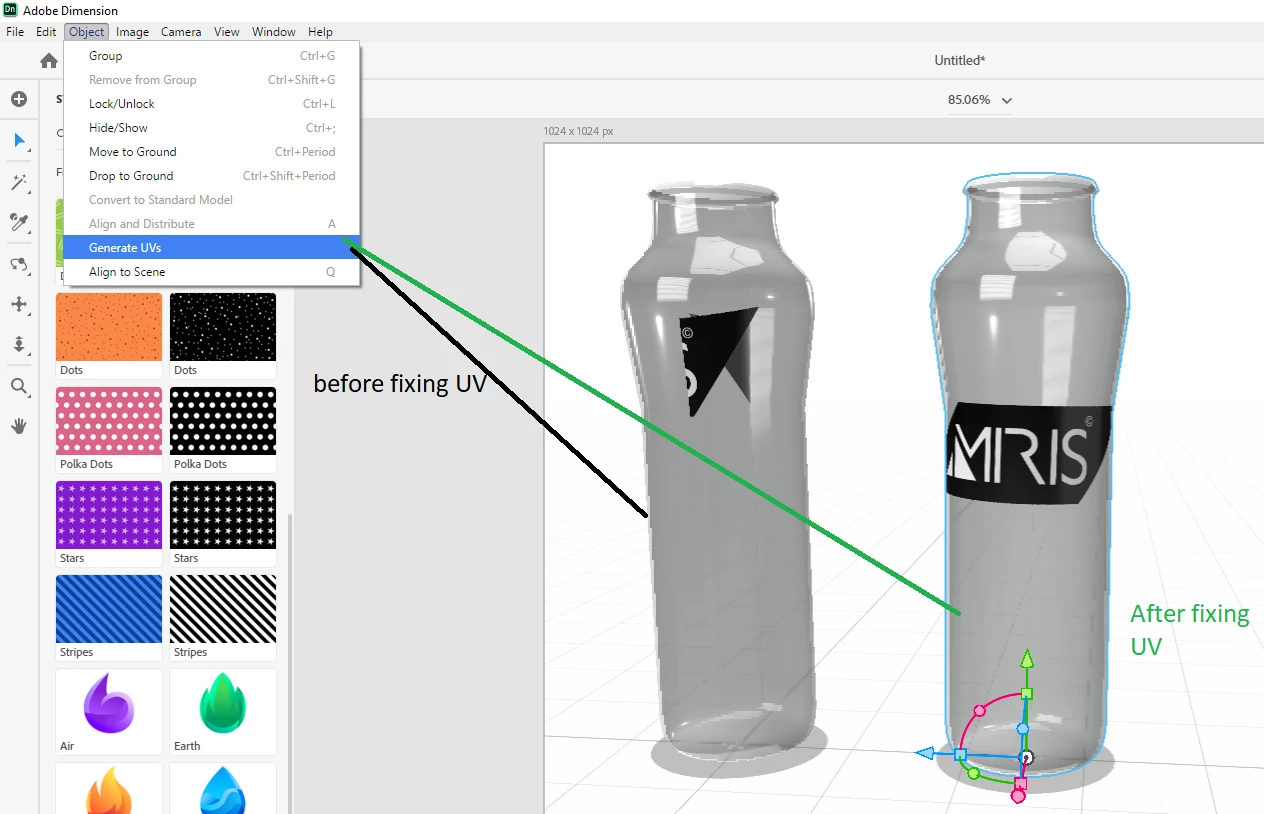
Task: Choose Align to Scene
Action: [211, 272]
